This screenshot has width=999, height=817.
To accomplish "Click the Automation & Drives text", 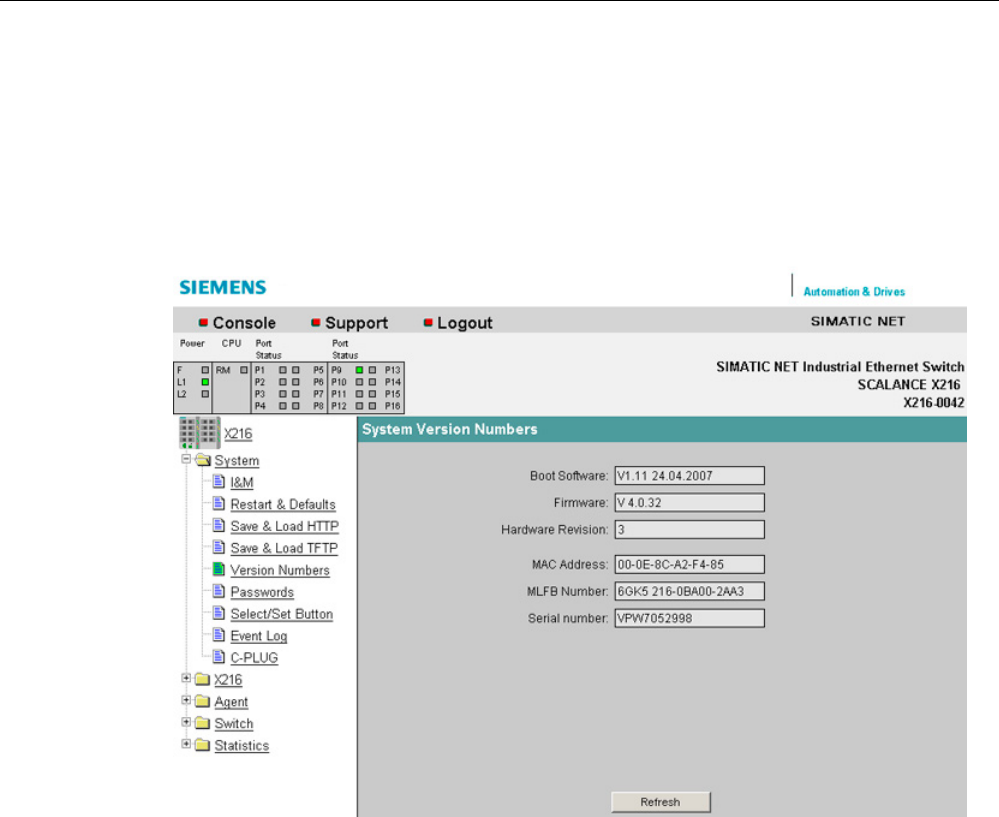I will point(854,292).
